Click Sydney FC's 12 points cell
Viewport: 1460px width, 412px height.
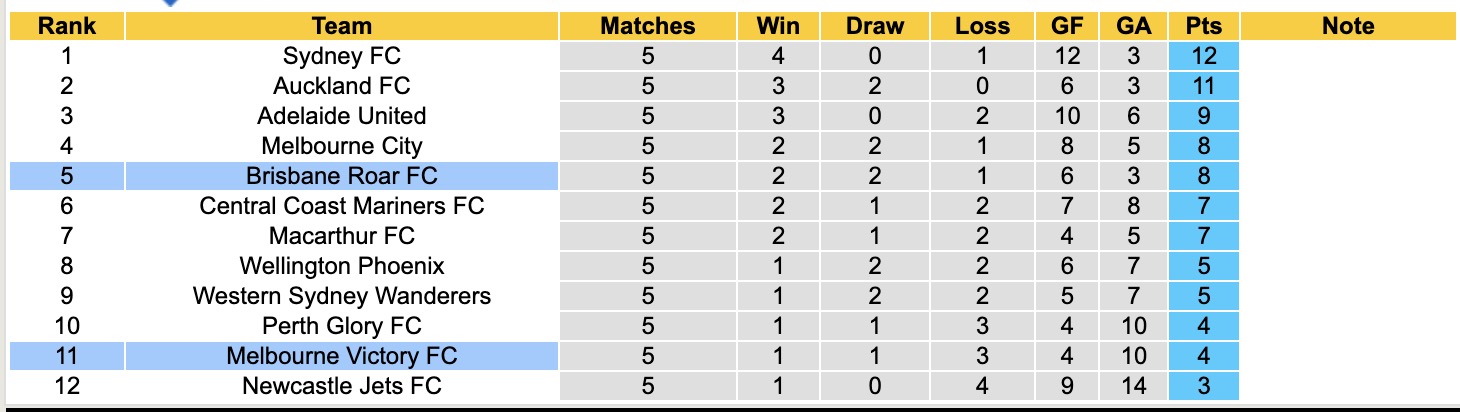pos(1203,56)
